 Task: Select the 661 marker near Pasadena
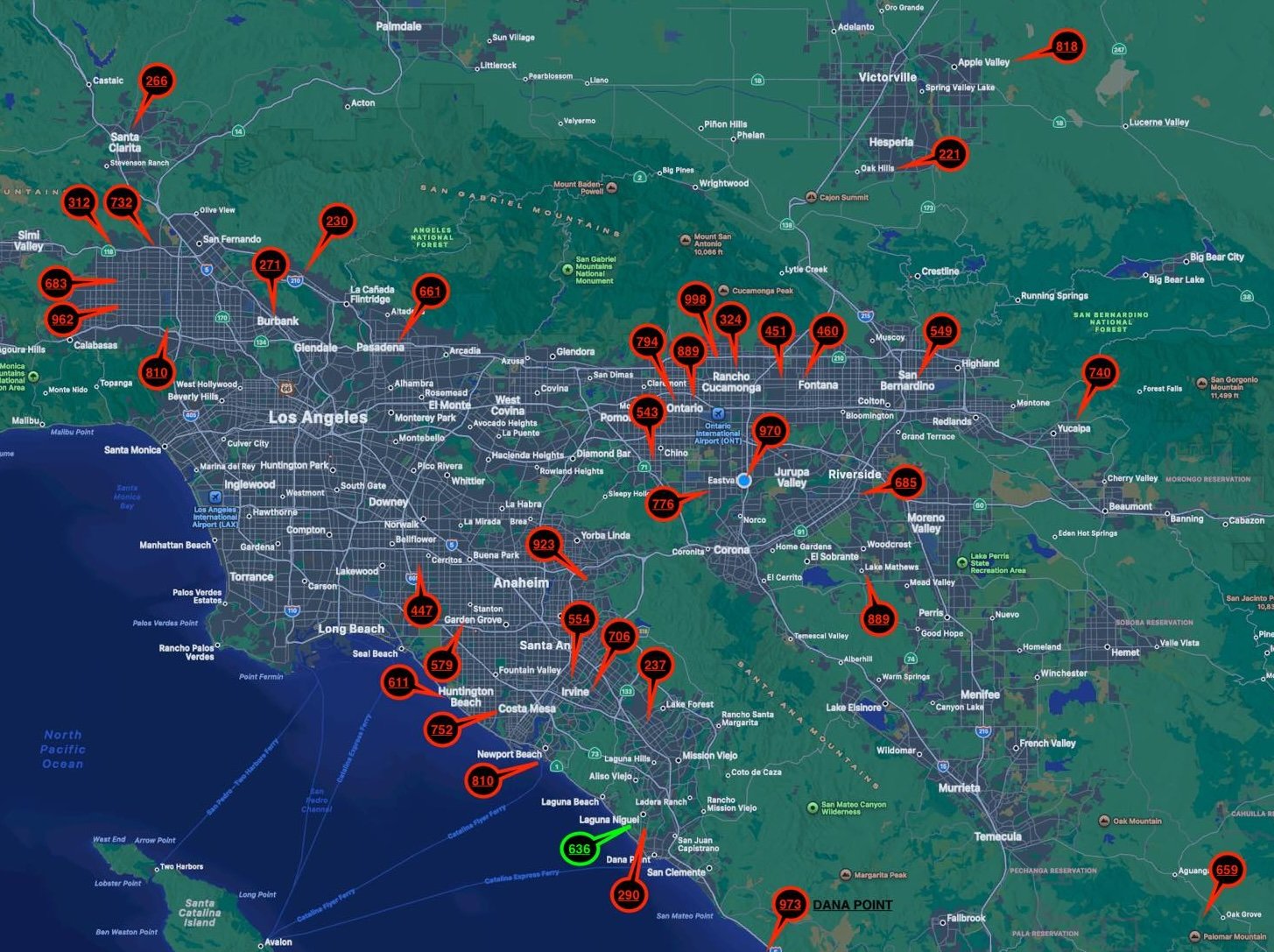tap(430, 293)
